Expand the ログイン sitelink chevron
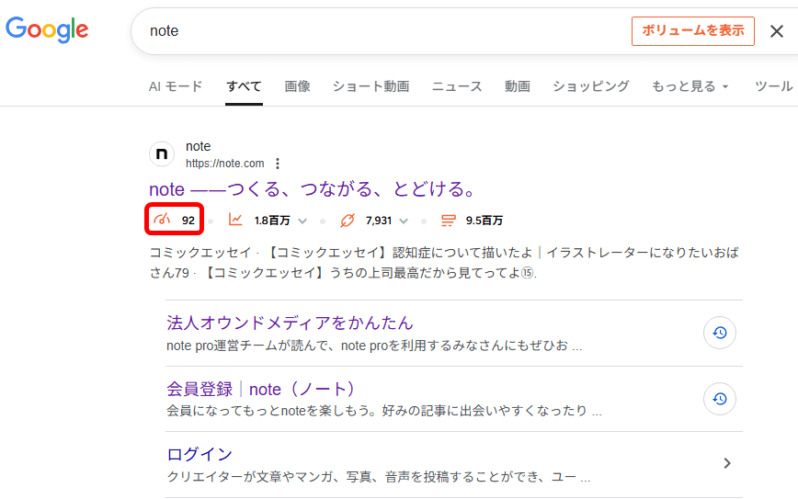The height and width of the screenshot is (499, 798). coord(727,463)
